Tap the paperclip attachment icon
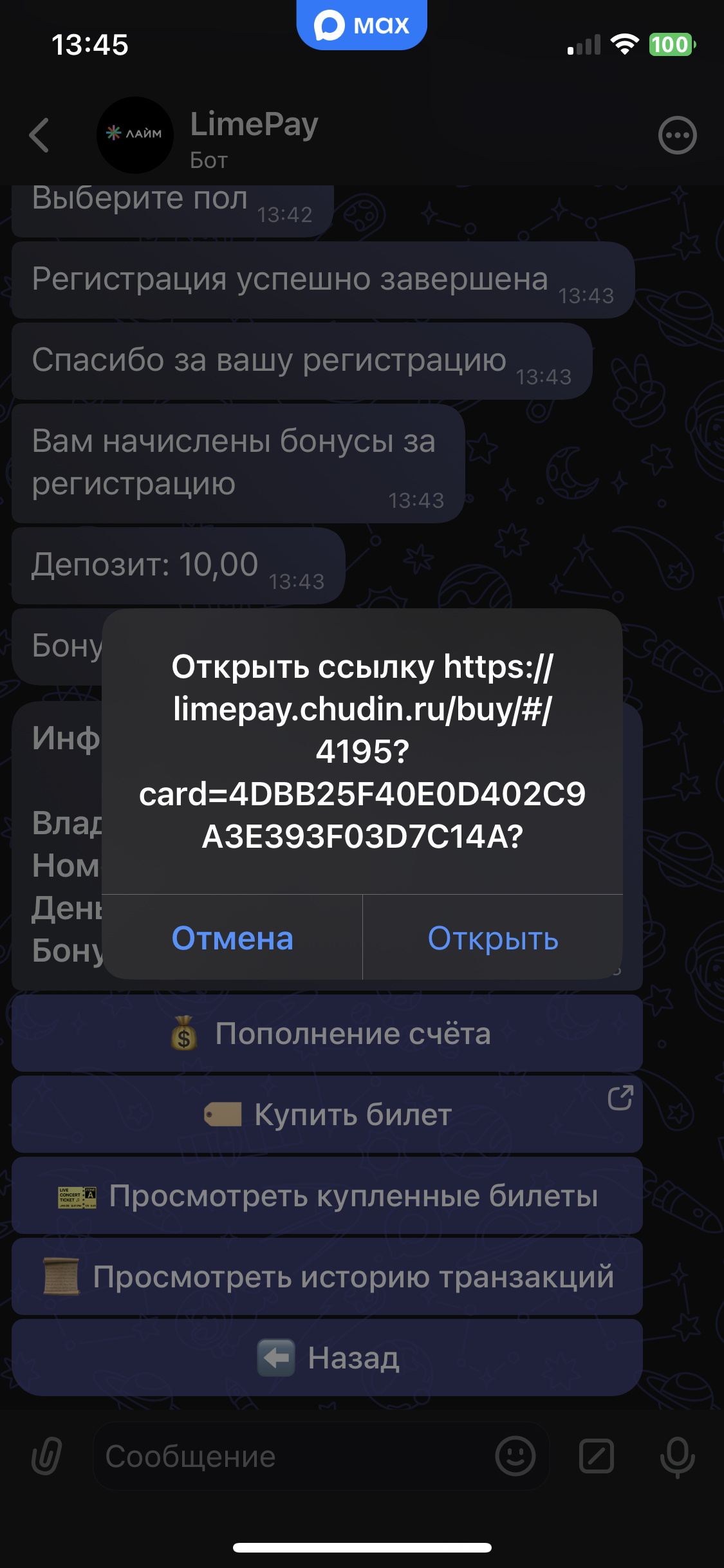Image resolution: width=724 pixels, height=1568 pixels. pyautogui.click(x=46, y=1456)
